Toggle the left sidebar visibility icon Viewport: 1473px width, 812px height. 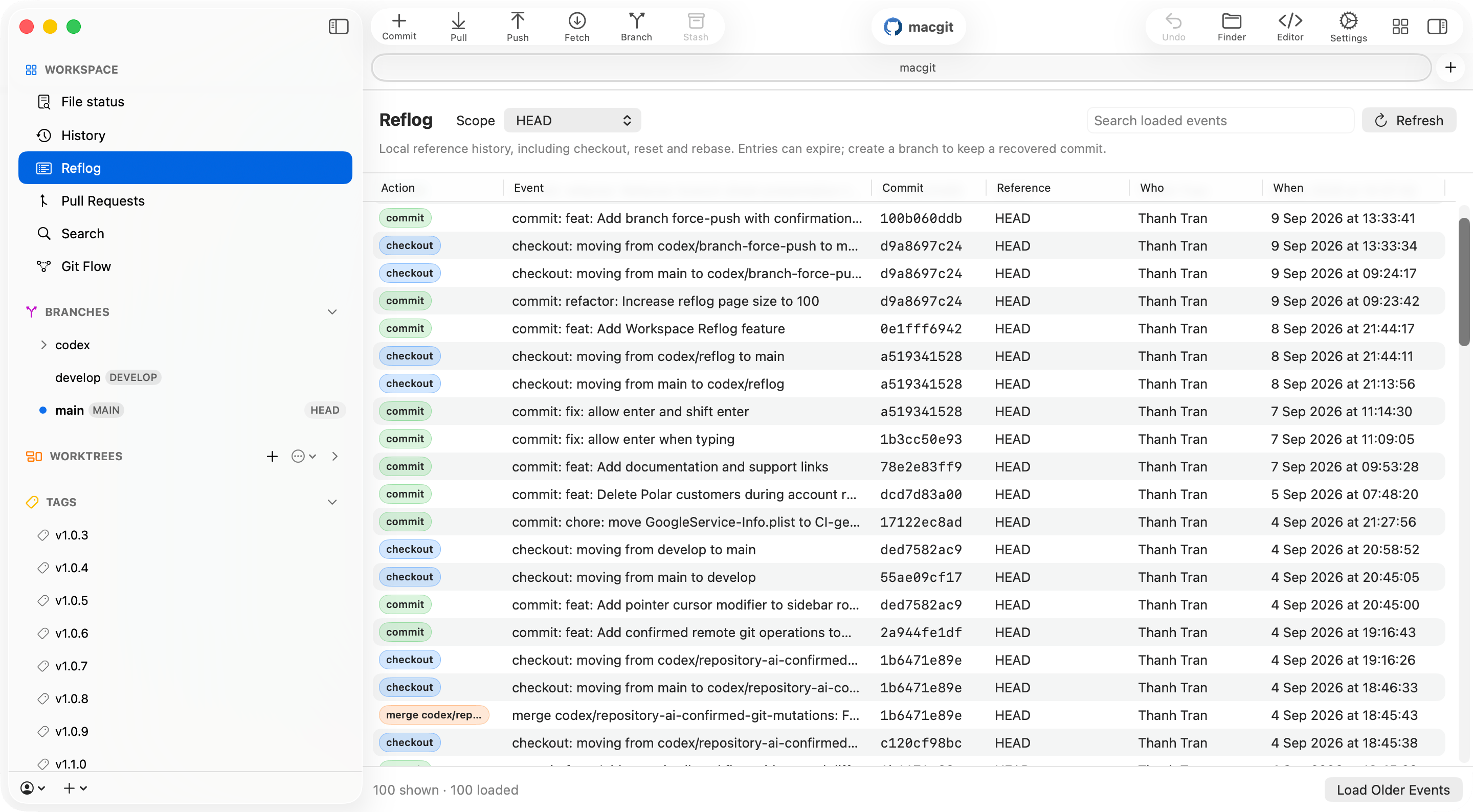point(339,26)
